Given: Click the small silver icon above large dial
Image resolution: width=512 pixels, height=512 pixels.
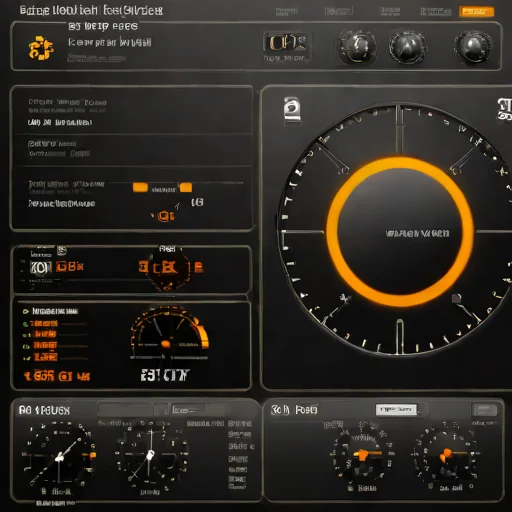Looking at the screenshot, I should [292, 109].
